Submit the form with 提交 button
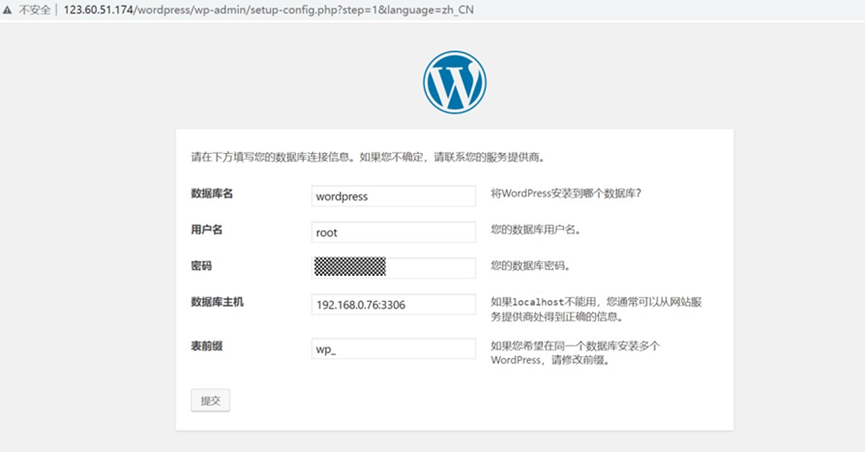 pyautogui.click(x=210, y=401)
